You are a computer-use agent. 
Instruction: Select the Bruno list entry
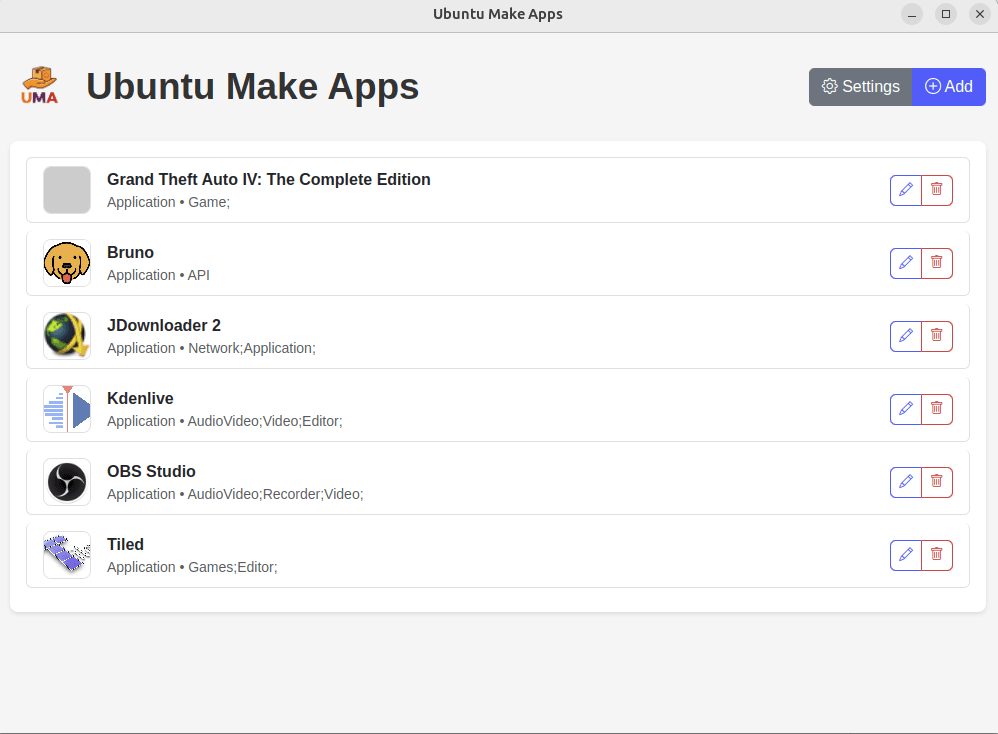pyautogui.click(x=450, y=262)
